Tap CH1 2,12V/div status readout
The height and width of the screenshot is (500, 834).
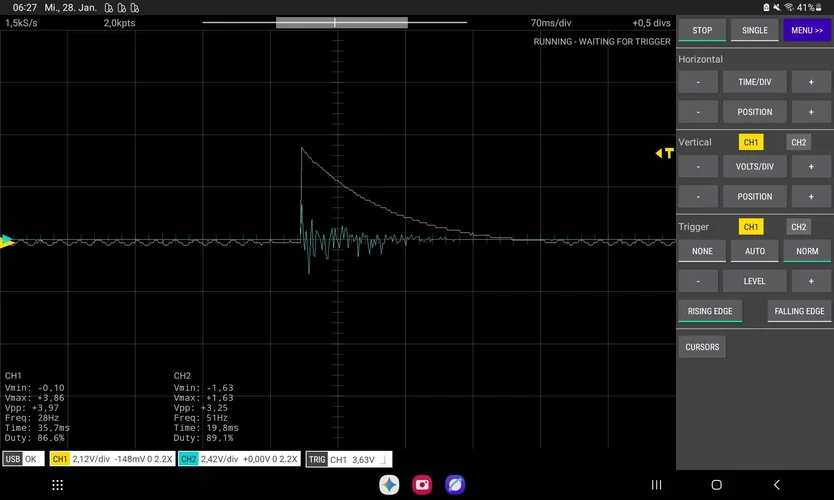[x=112, y=459]
